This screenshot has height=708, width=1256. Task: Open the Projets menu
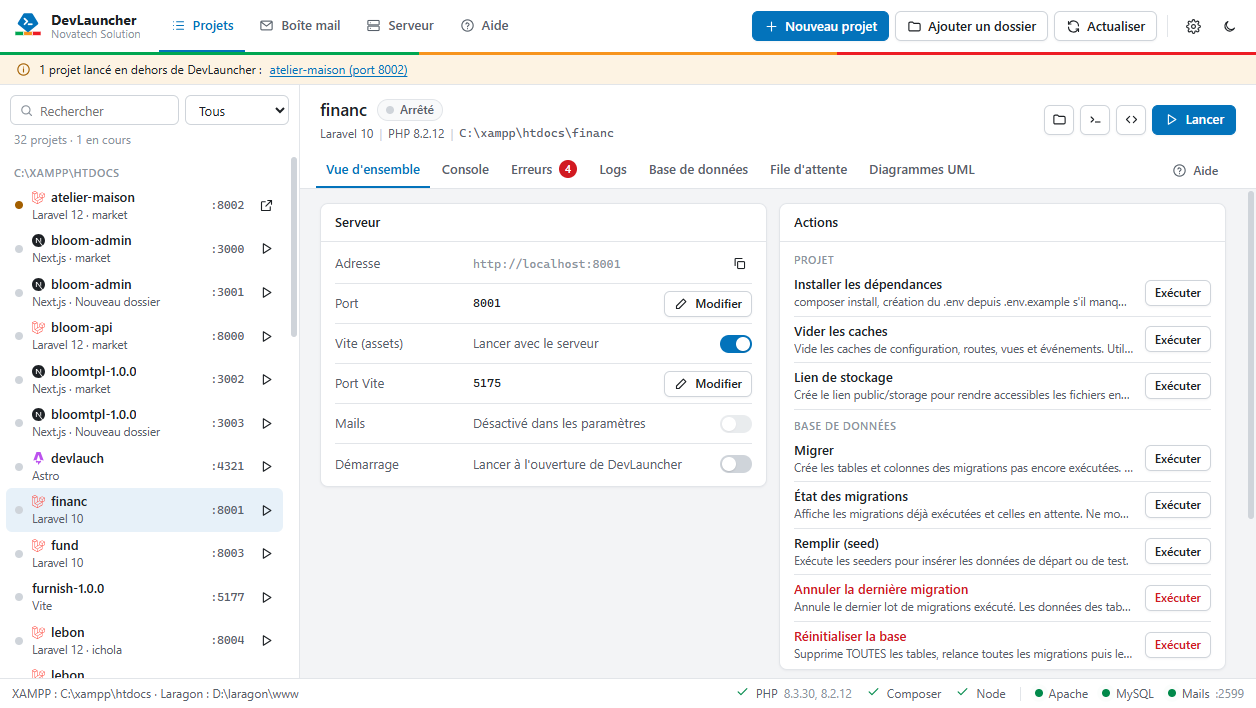click(203, 26)
